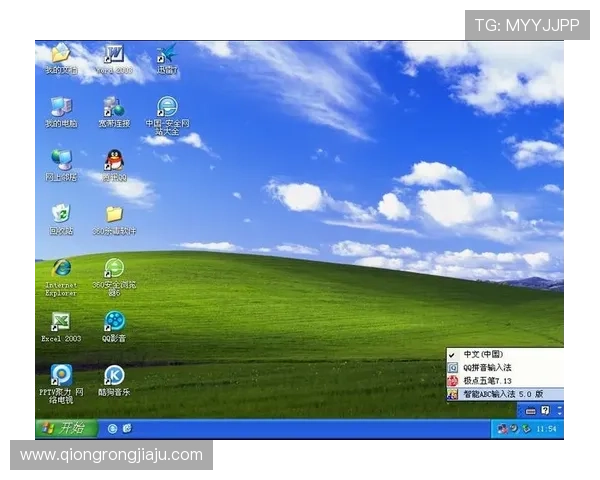
Task: Open the 回收站 recycle bin
Action: tap(61, 219)
